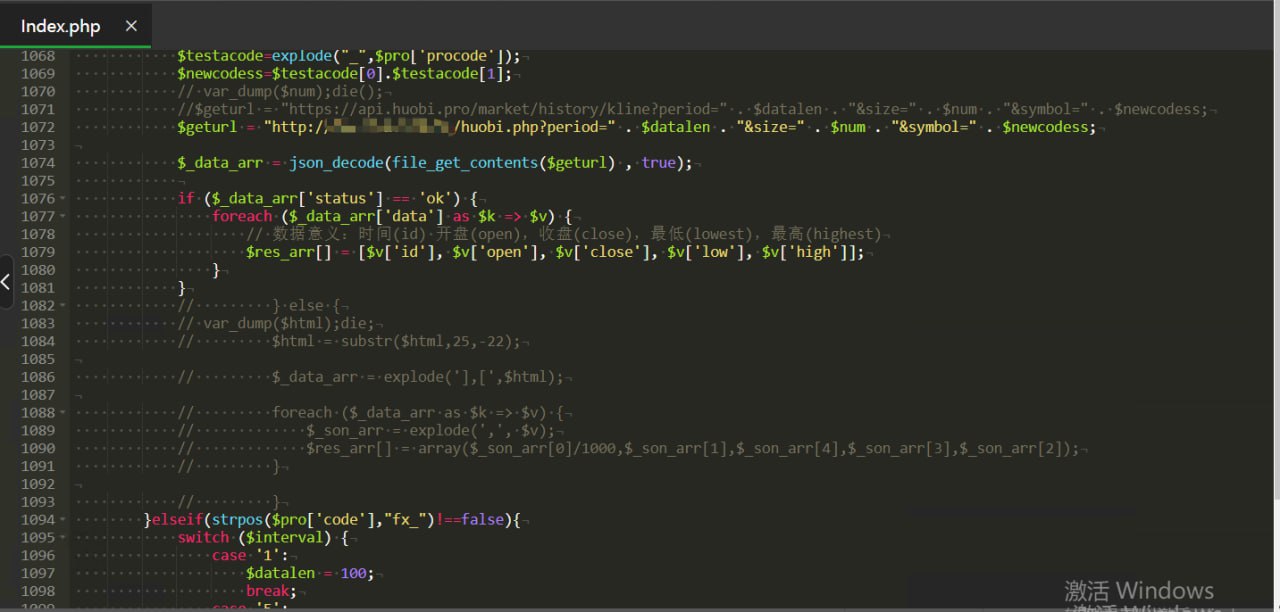The width and height of the screenshot is (1280, 612).
Task: Click line number 1072 in the gutter
Action: [x=38, y=127]
